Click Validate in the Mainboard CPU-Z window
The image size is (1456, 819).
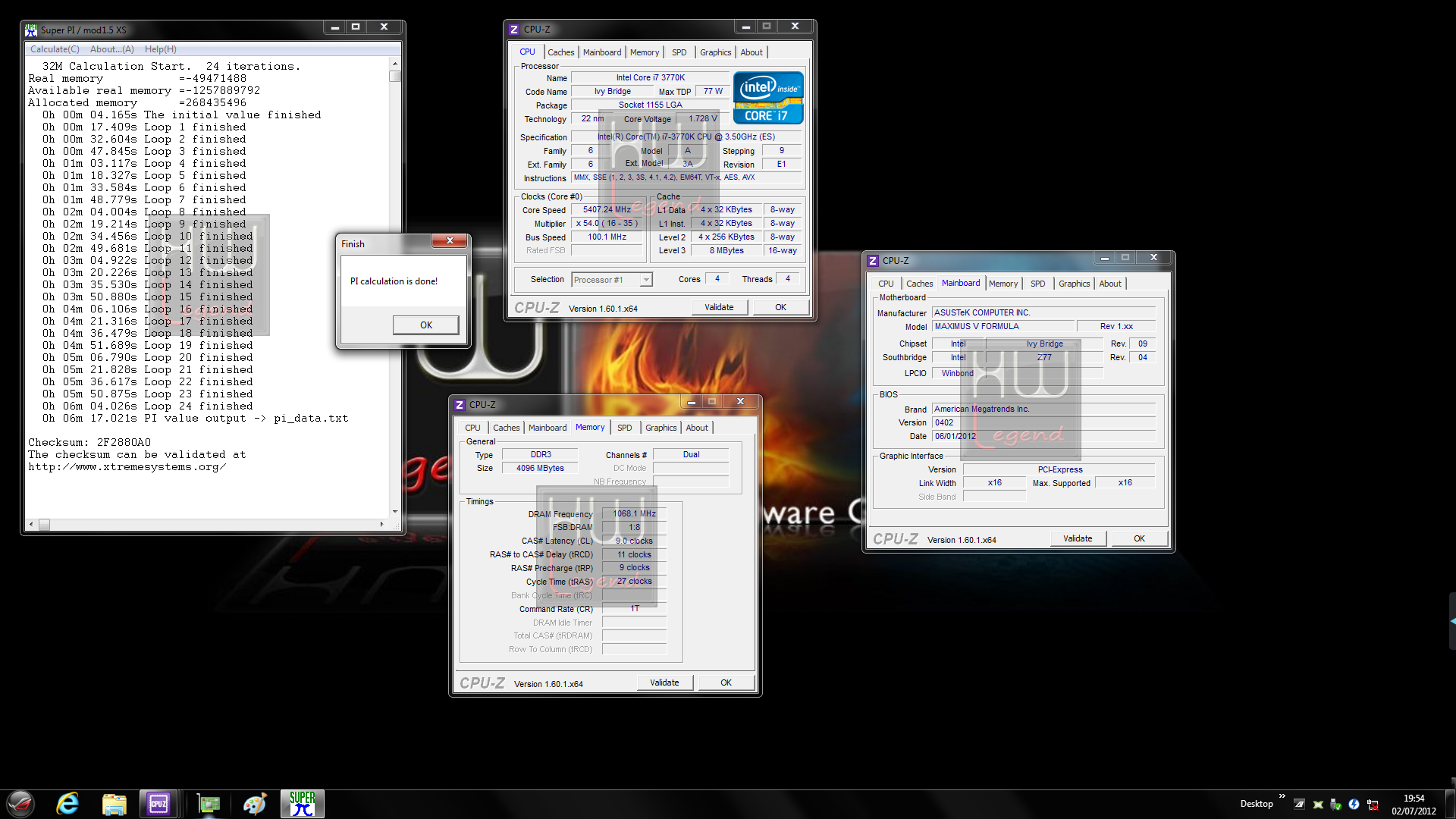click(x=1078, y=538)
